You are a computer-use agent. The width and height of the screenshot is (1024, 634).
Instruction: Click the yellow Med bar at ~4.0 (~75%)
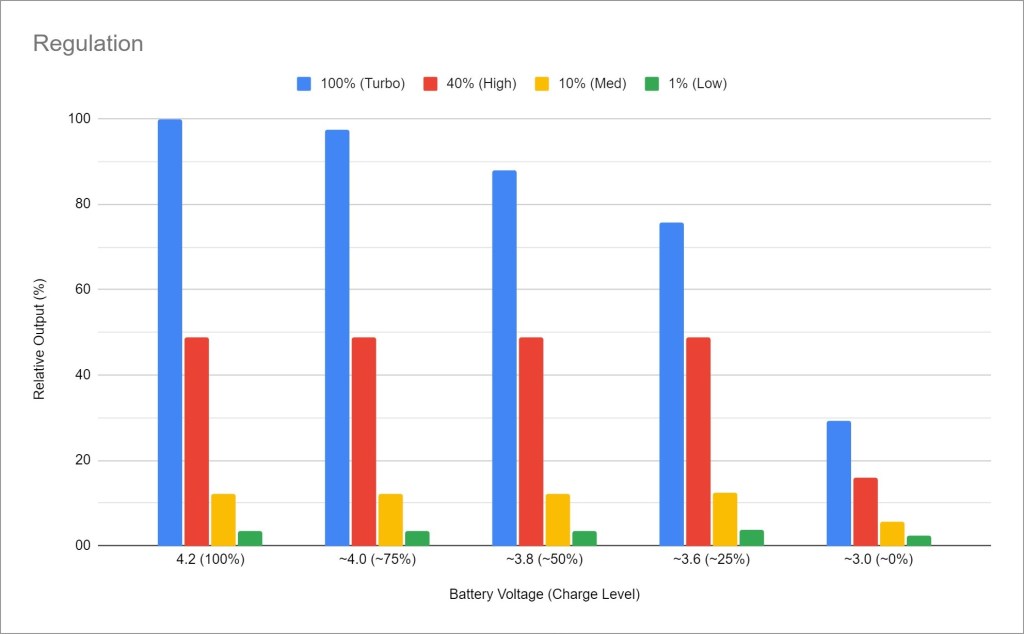(x=391, y=520)
